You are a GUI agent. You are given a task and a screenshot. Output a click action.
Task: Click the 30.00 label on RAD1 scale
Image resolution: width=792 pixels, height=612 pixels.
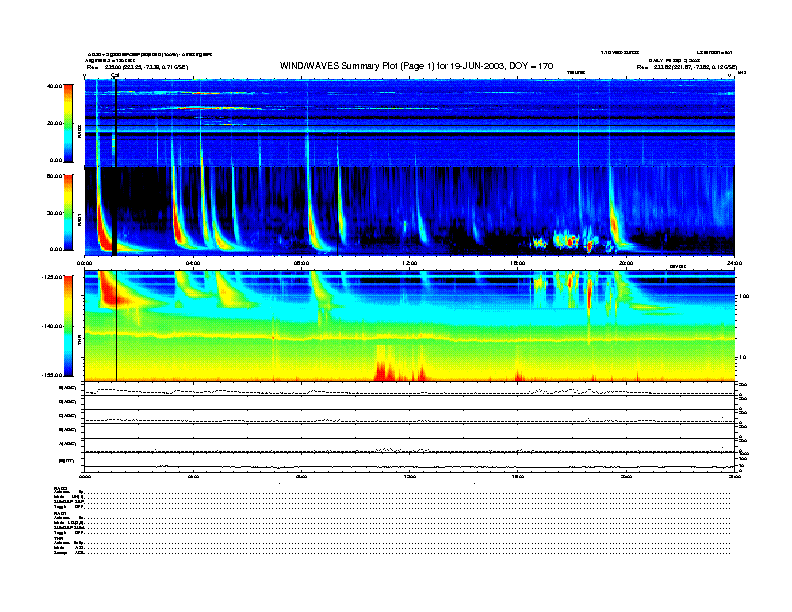[55, 213]
